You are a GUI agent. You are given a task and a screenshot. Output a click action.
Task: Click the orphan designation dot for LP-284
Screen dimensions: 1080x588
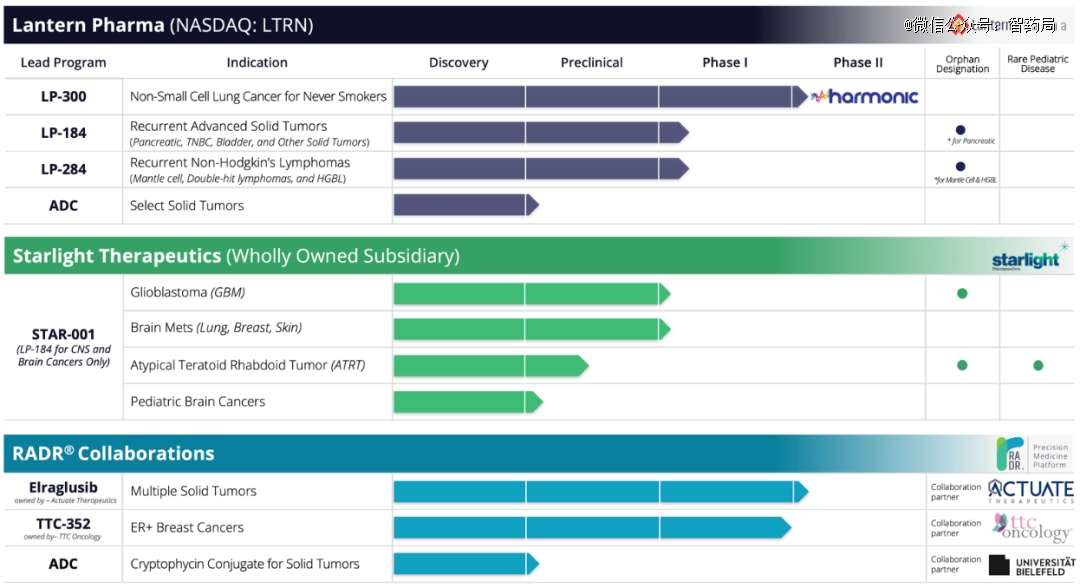(960, 167)
